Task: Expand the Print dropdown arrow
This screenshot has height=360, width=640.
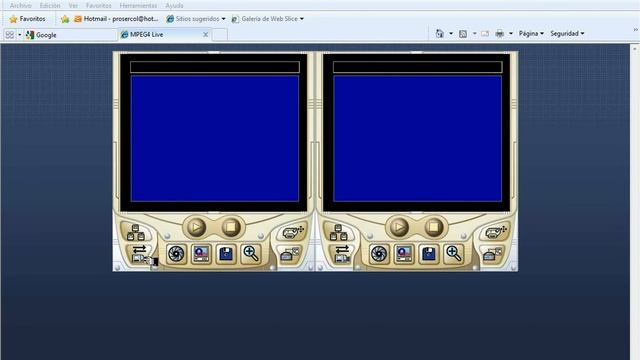Action: (x=511, y=33)
